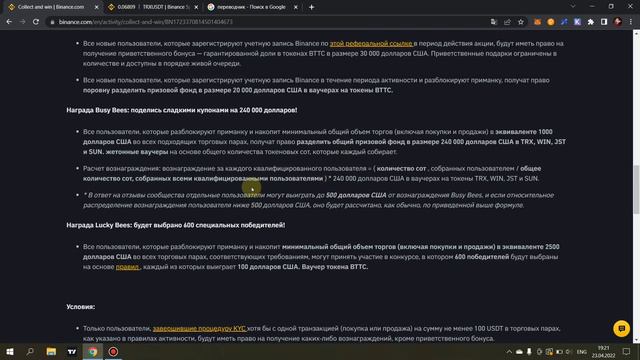Open the referral link 'этой реферальной ссылке'
Viewport: 640px width, 360px height.
click(x=371, y=43)
